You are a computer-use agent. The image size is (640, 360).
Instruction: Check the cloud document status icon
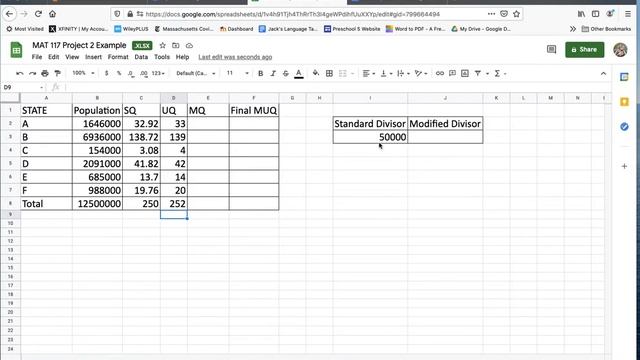click(189, 45)
